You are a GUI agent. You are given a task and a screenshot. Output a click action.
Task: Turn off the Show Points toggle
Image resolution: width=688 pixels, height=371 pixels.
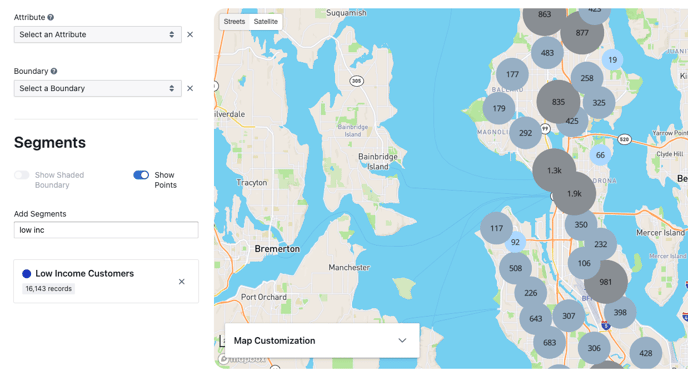pyautogui.click(x=141, y=175)
